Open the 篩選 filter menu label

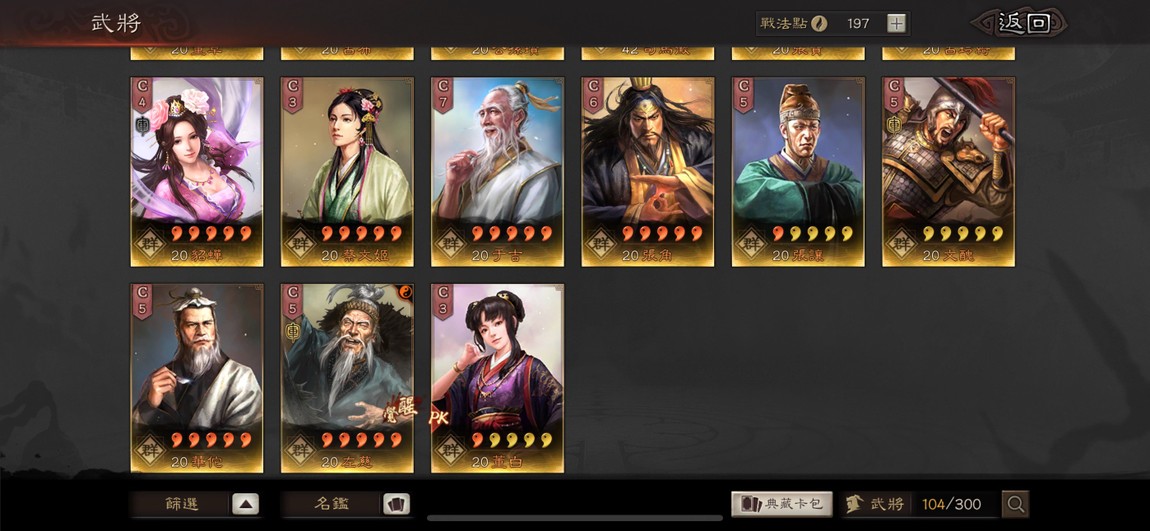pyautogui.click(x=182, y=505)
